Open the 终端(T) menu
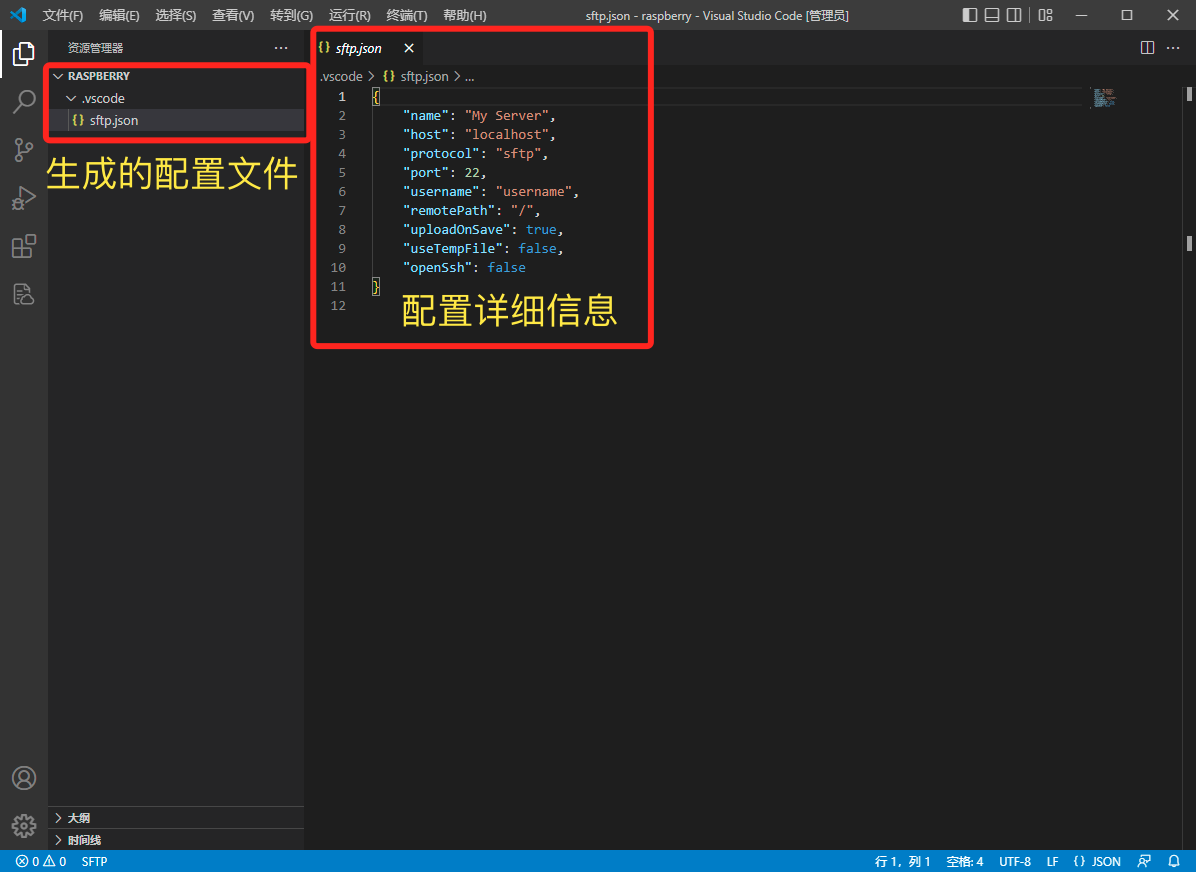Viewport: 1196px width, 872px height. tap(407, 15)
